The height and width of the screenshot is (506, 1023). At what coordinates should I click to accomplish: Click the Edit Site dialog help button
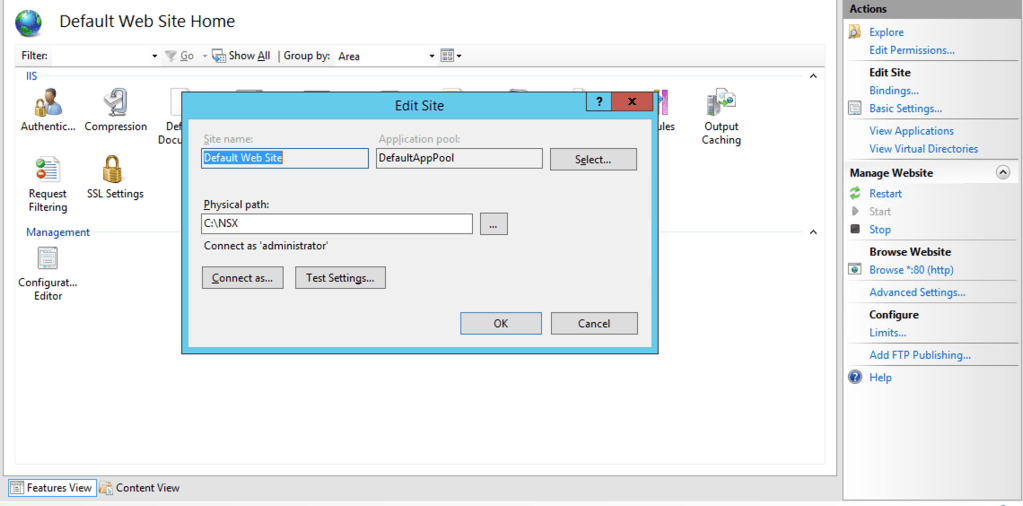pos(598,103)
